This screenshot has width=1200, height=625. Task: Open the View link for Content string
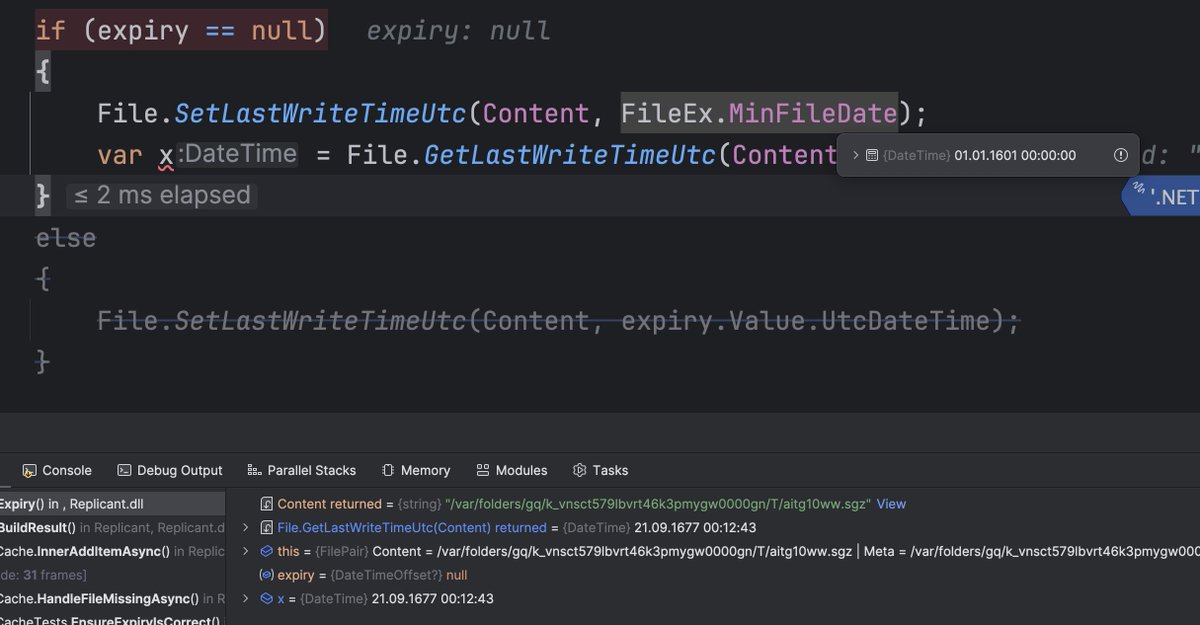890,504
